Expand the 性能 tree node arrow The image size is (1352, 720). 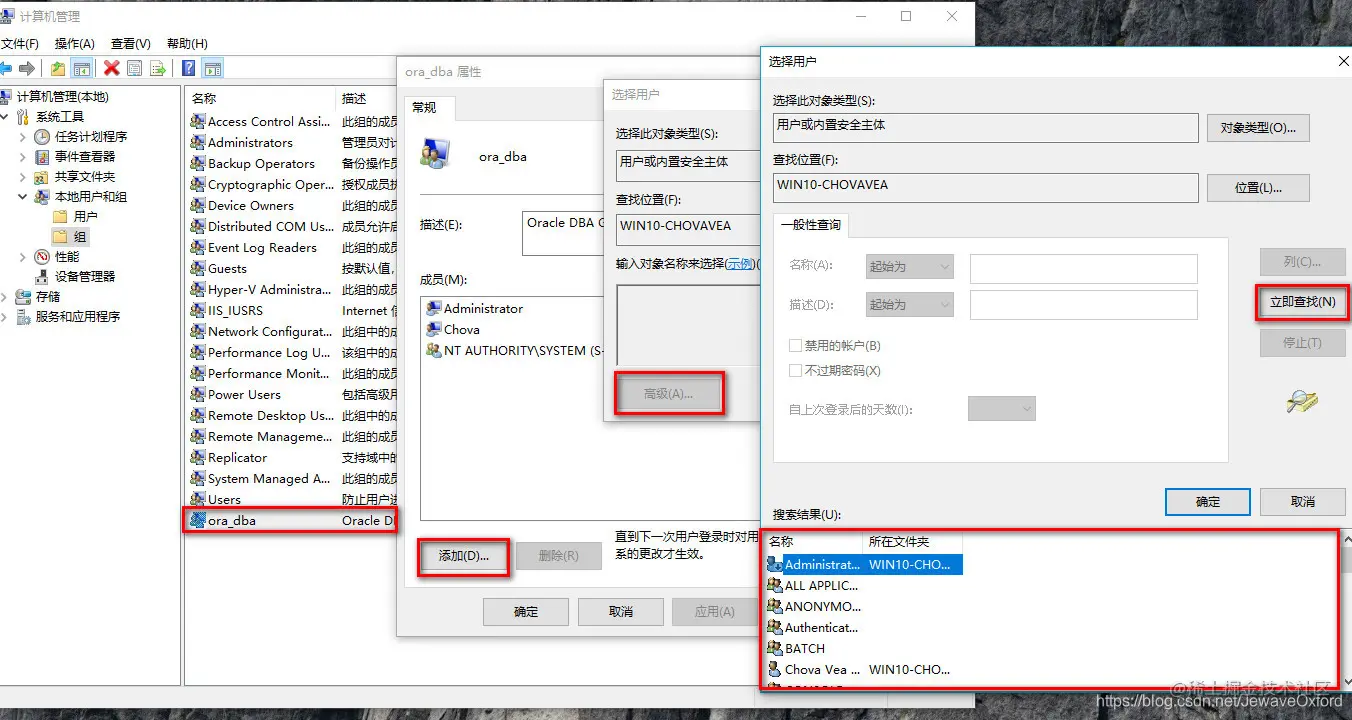(x=23, y=257)
